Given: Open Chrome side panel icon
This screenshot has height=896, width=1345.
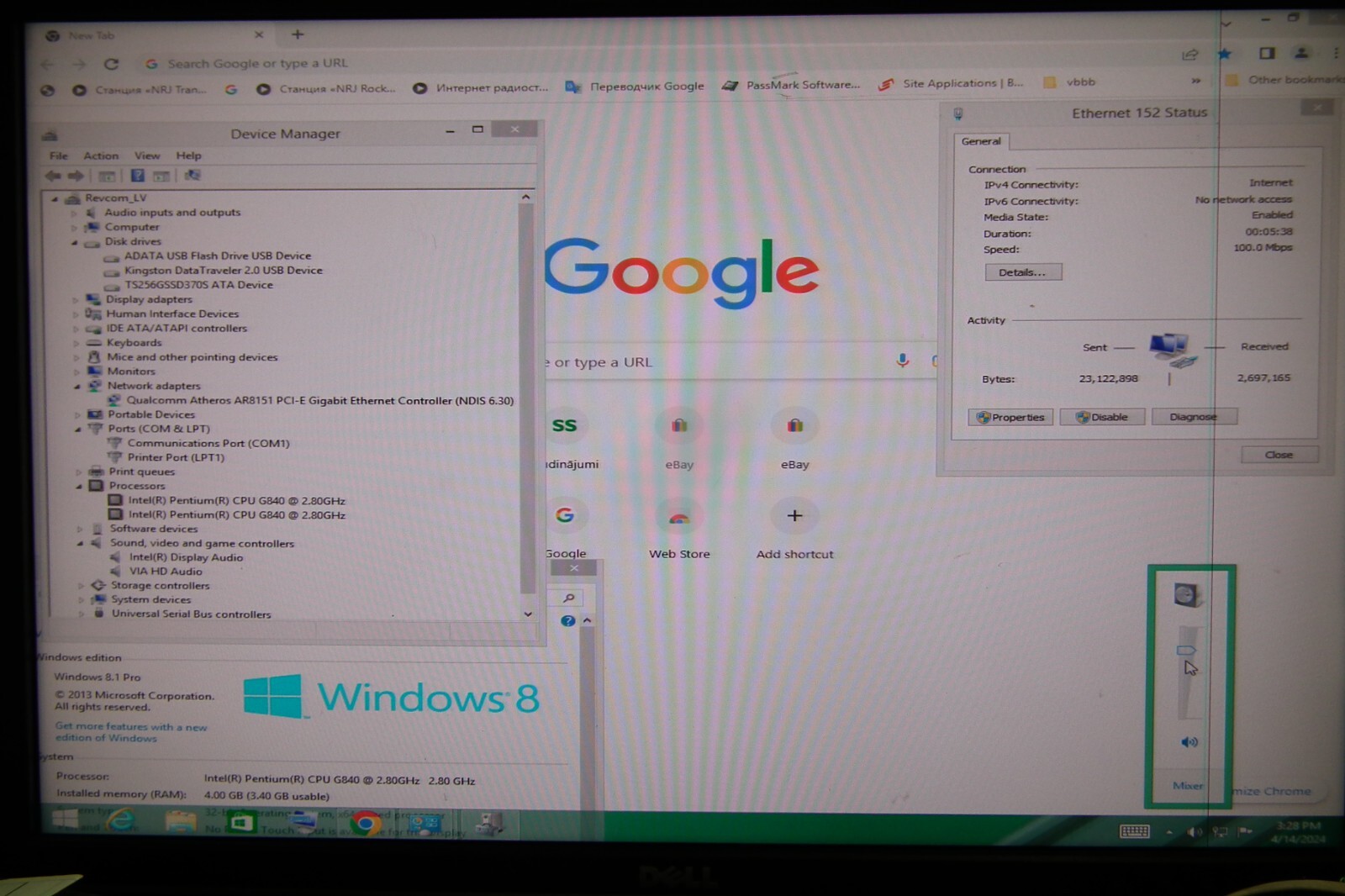Looking at the screenshot, I should click(x=1267, y=53).
